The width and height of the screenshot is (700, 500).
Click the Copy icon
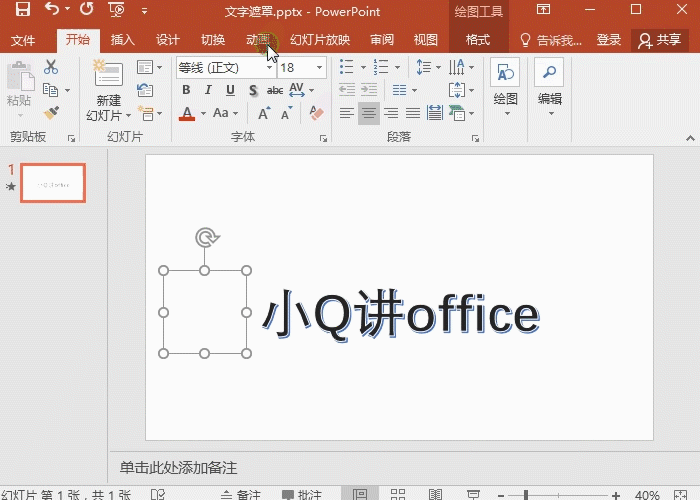point(50,90)
